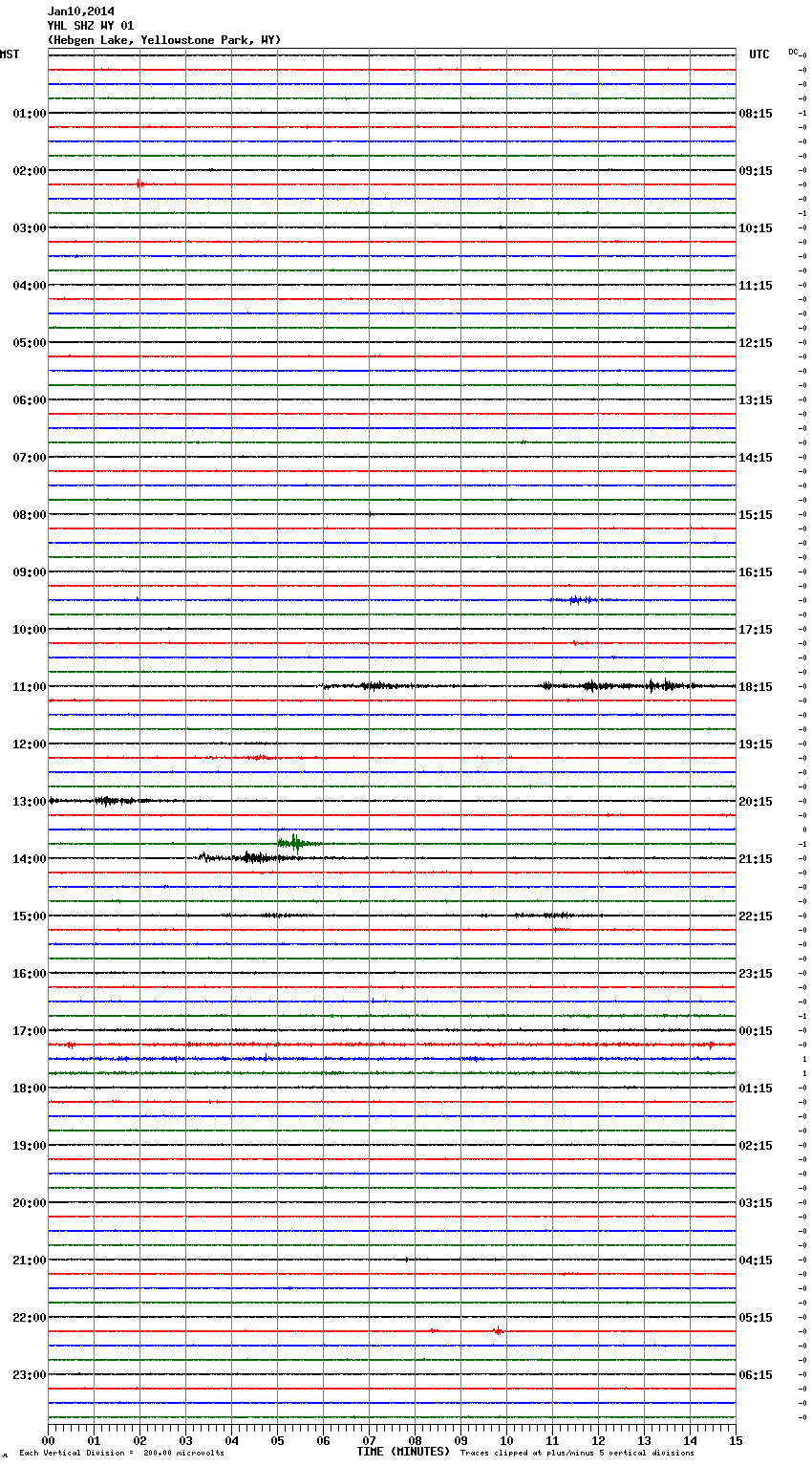This screenshot has width=812, height=1466.
Task: Select the 09:00 MST hour label
Action: [x=30, y=572]
